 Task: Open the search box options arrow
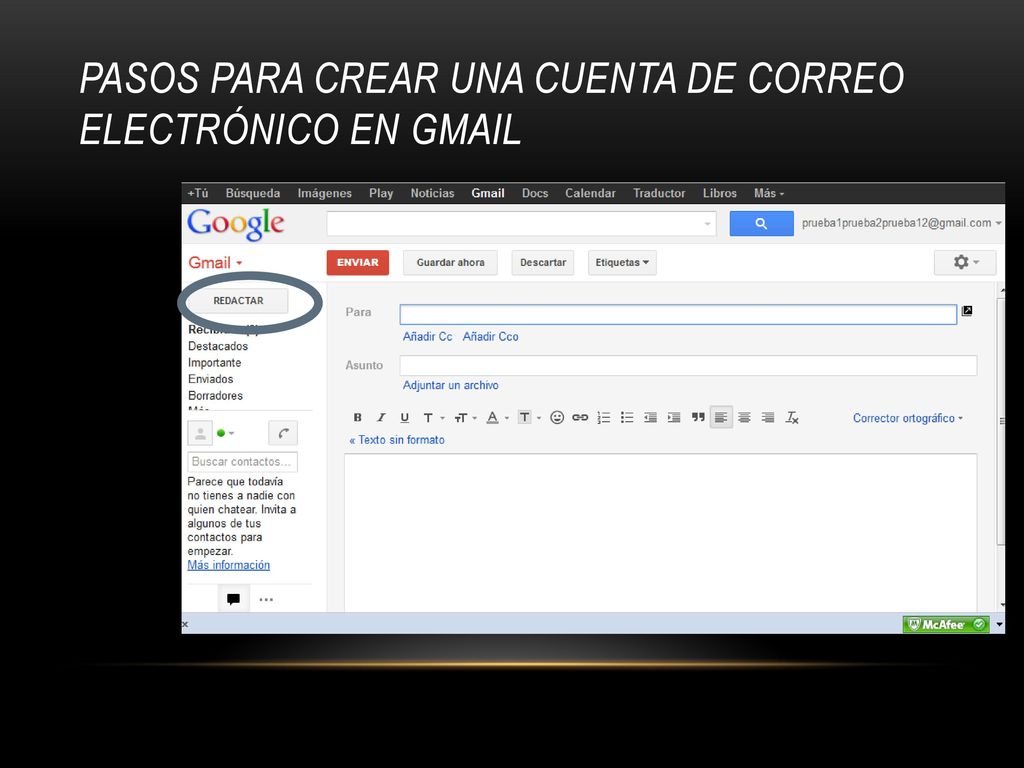(707, 224)
